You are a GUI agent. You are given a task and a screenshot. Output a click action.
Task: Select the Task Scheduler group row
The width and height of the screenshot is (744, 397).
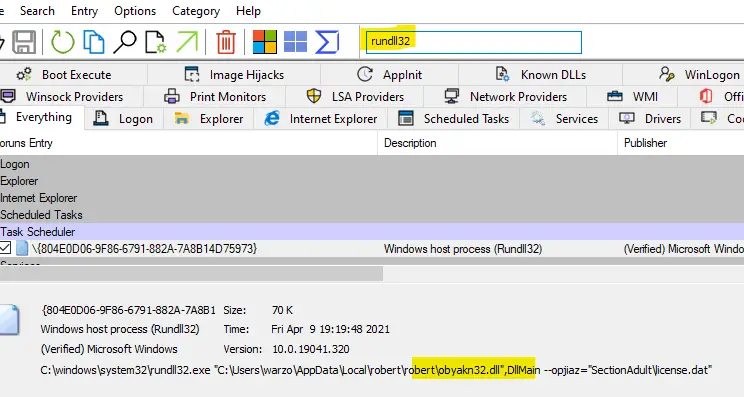[x=372, y=231]
